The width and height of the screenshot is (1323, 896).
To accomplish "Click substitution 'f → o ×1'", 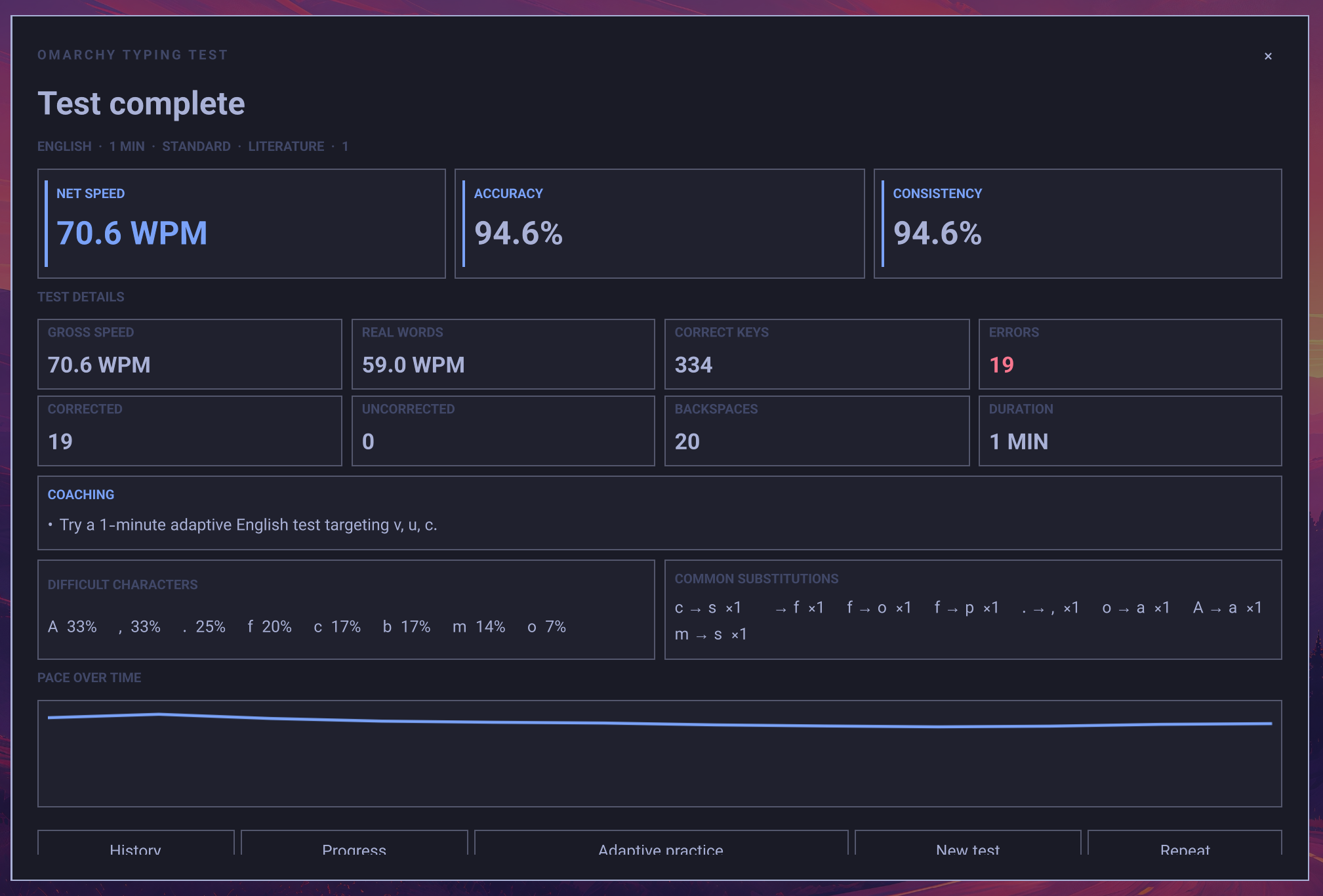I will click(879, 608).
